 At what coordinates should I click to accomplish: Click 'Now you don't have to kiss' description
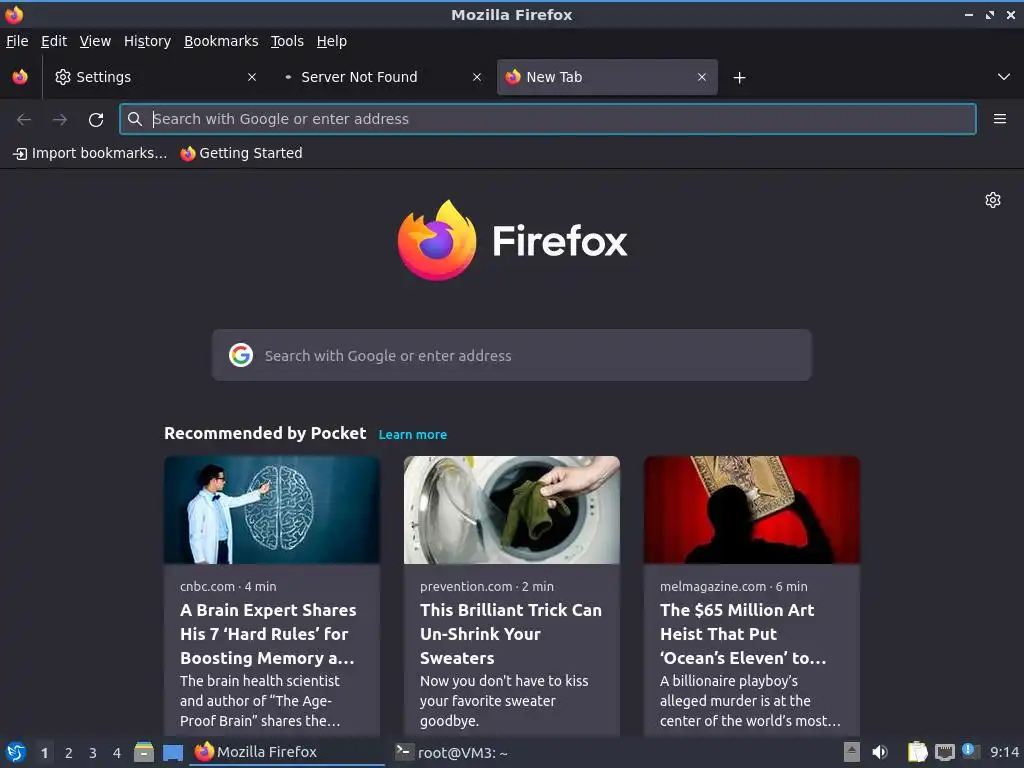click(504, 701)
